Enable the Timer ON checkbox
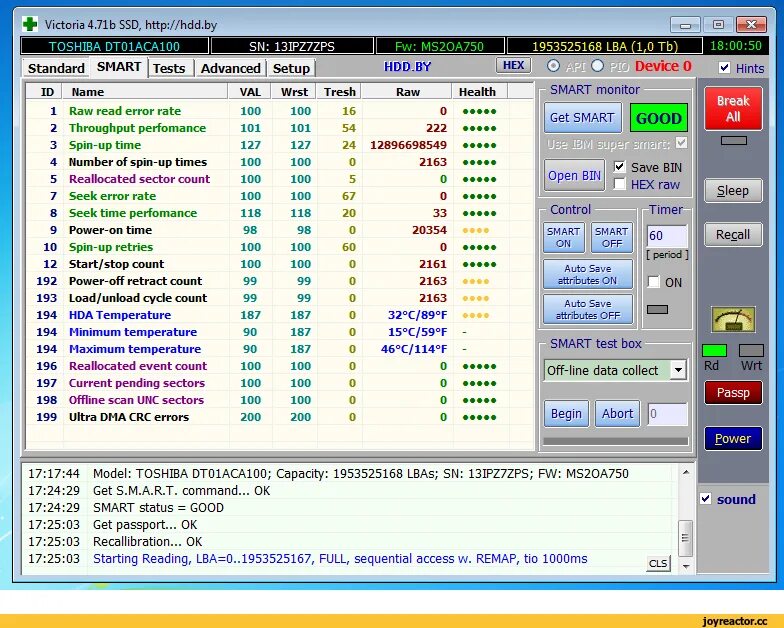This screenshot has height=628, width=784. pos(654,282)
